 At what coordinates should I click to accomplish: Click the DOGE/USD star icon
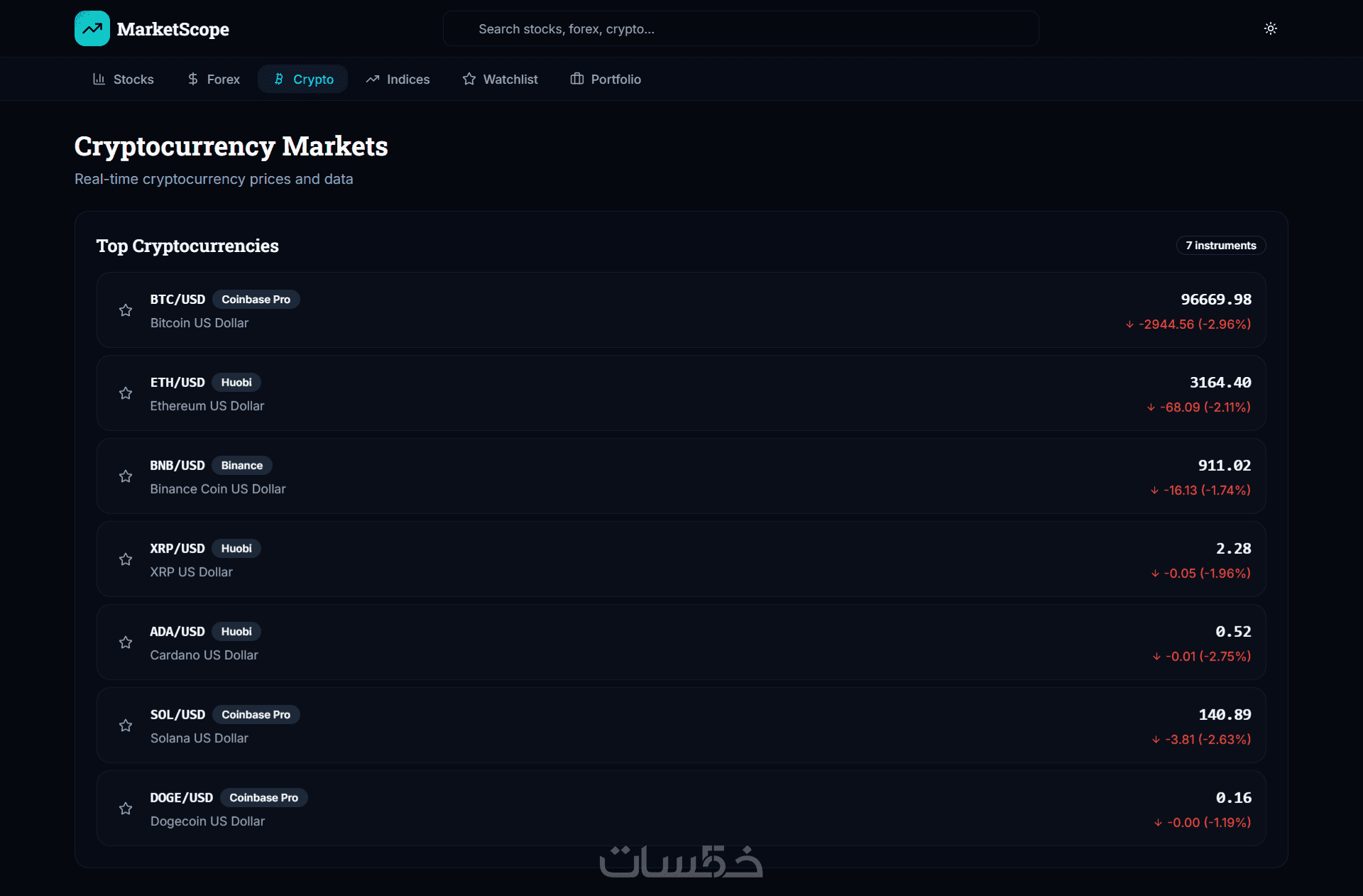coord(126,809)
